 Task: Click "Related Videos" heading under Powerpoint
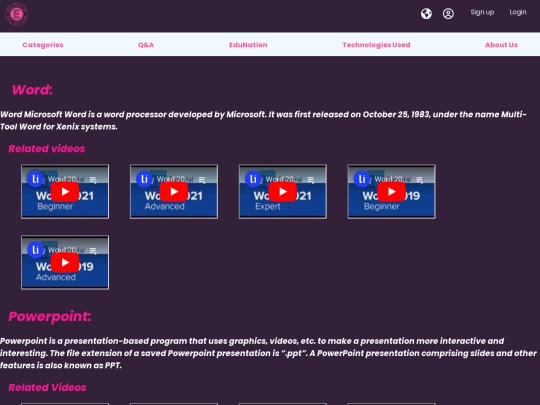pos(47,387)
